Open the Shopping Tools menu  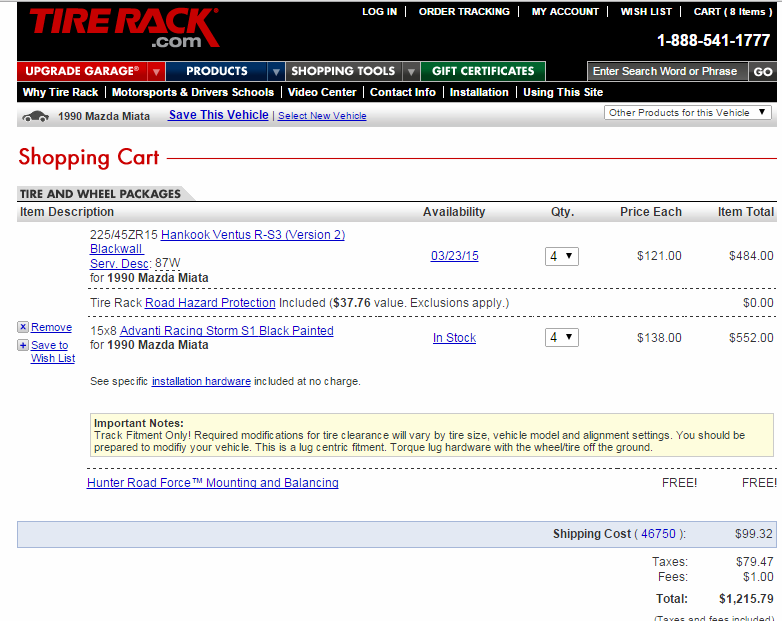pos(344,71)
